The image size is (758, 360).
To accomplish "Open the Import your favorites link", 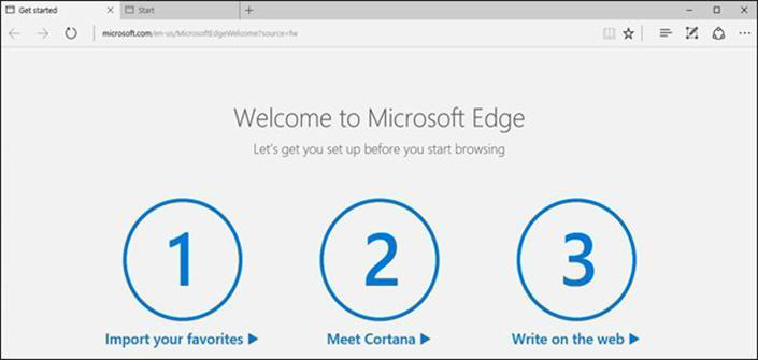I will click(181, 339).
